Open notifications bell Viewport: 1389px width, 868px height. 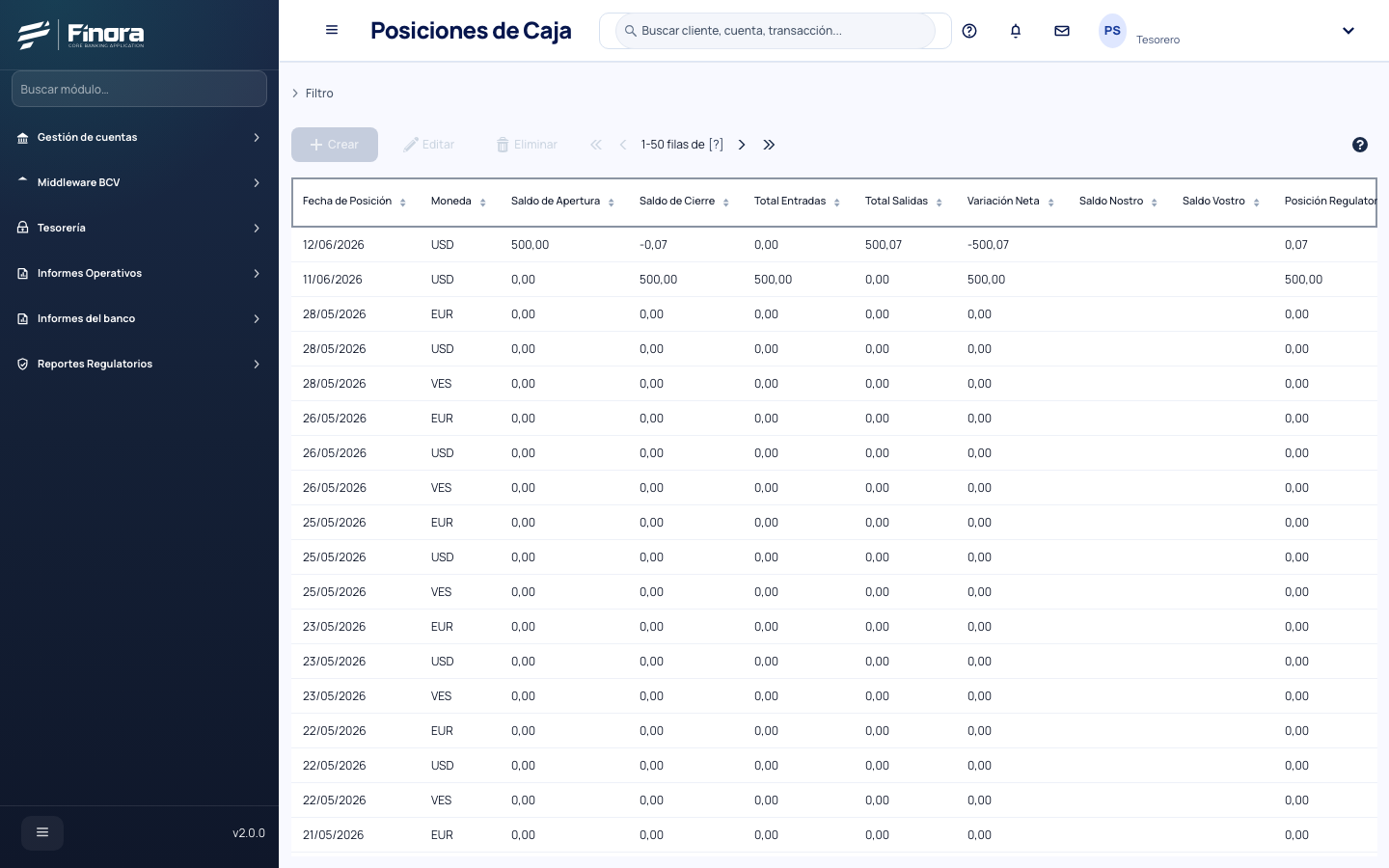[1016, 31]
